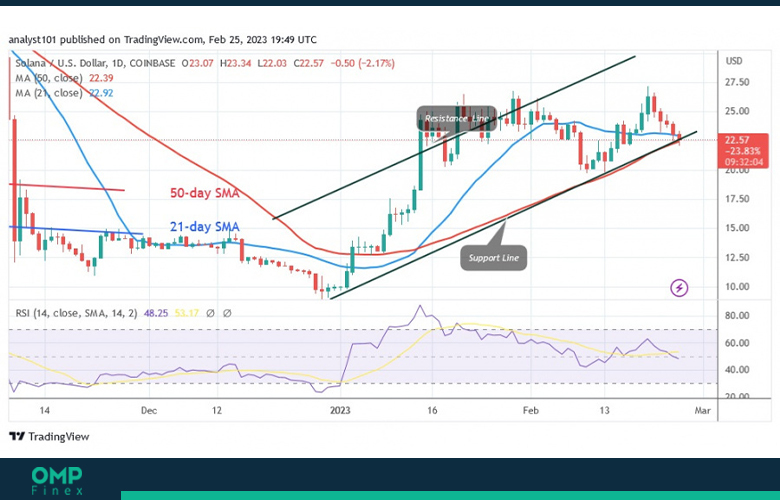Click the 'Dec' date label on time axis

coord(149,410)
